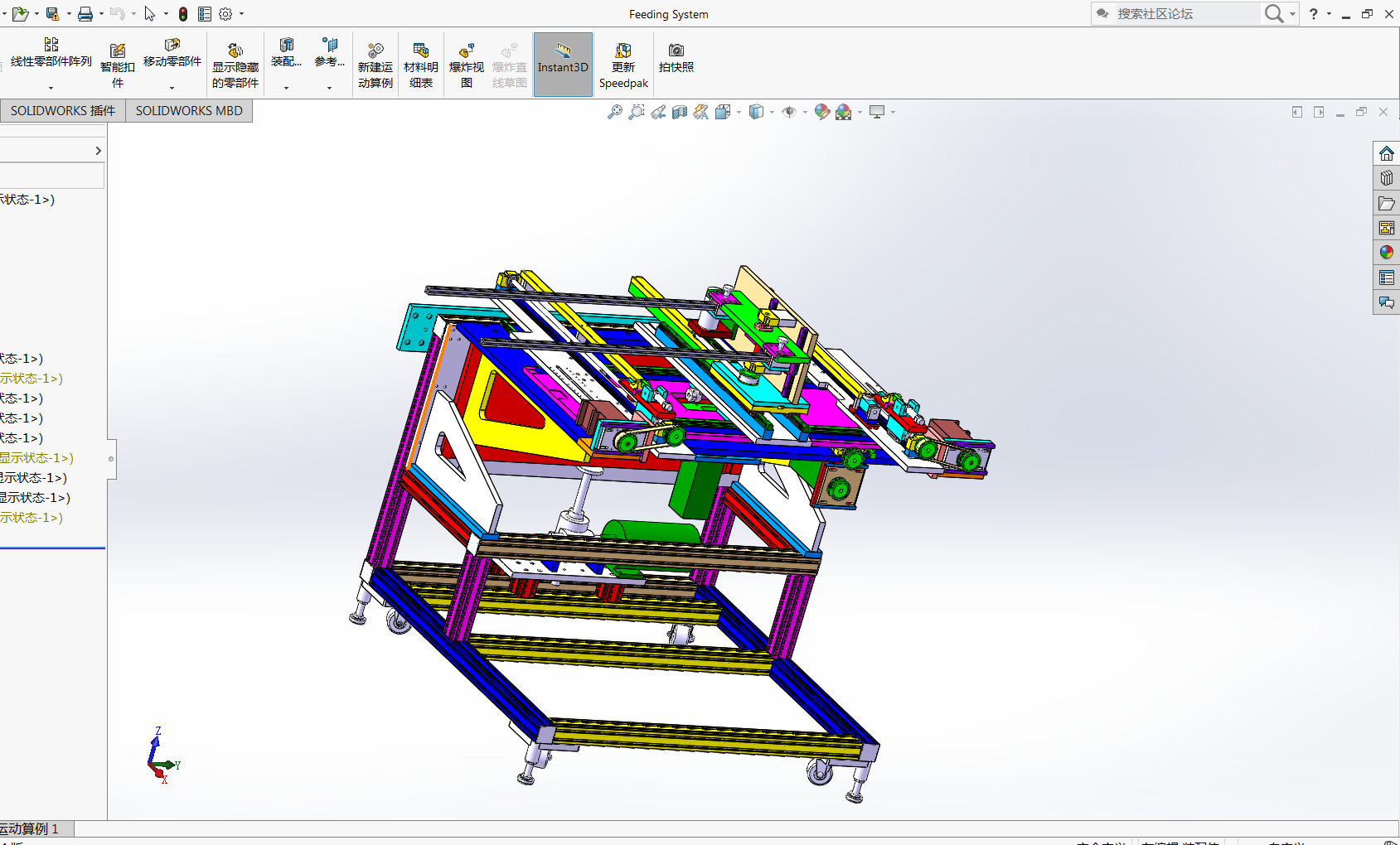Print the current document

tap(85, 14)
